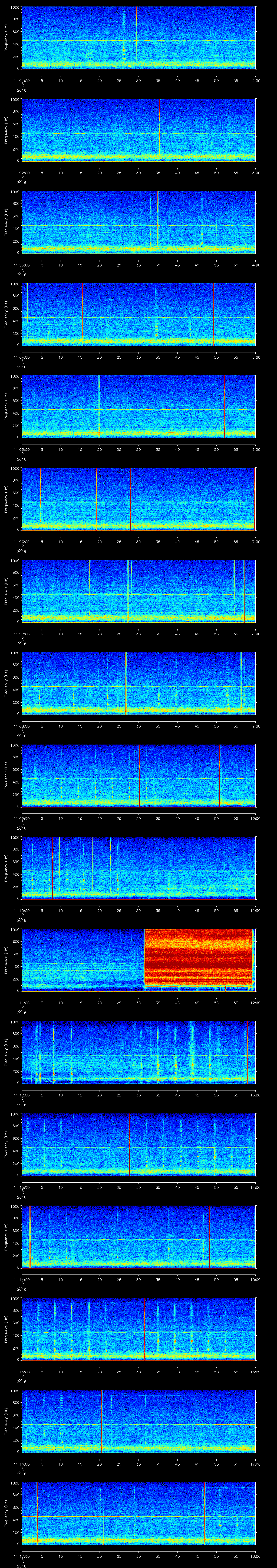
Task: Select the red spike near 8s in 11:10:00 spectrogram
Action: click(x=52, y=868)
